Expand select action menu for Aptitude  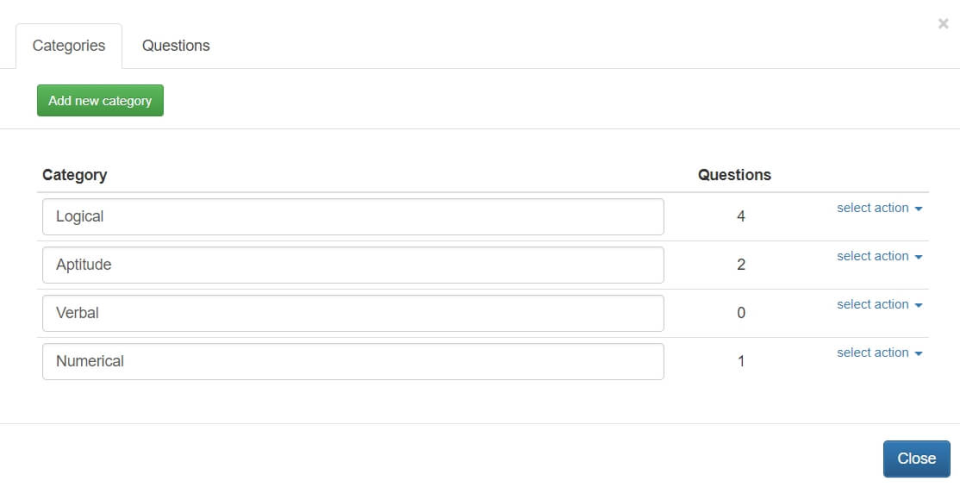tap(879, 256)
